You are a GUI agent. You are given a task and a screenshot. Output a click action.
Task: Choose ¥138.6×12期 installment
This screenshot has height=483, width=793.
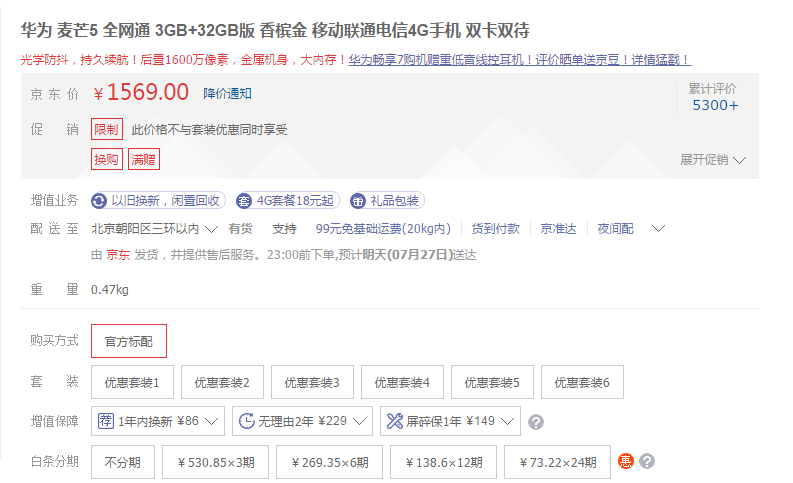point(444,462)
